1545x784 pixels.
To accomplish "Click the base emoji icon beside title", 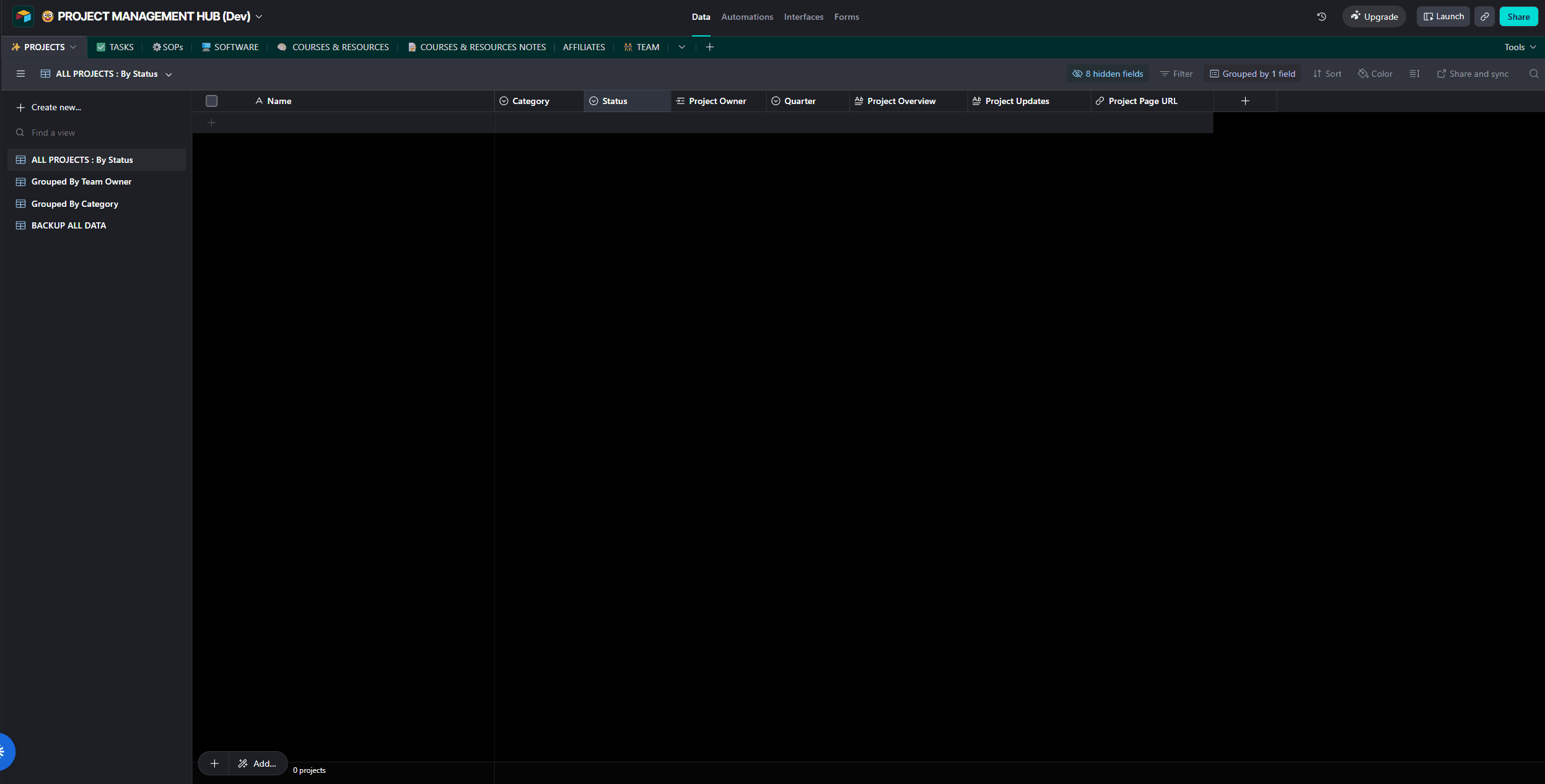I will (48, 17).
